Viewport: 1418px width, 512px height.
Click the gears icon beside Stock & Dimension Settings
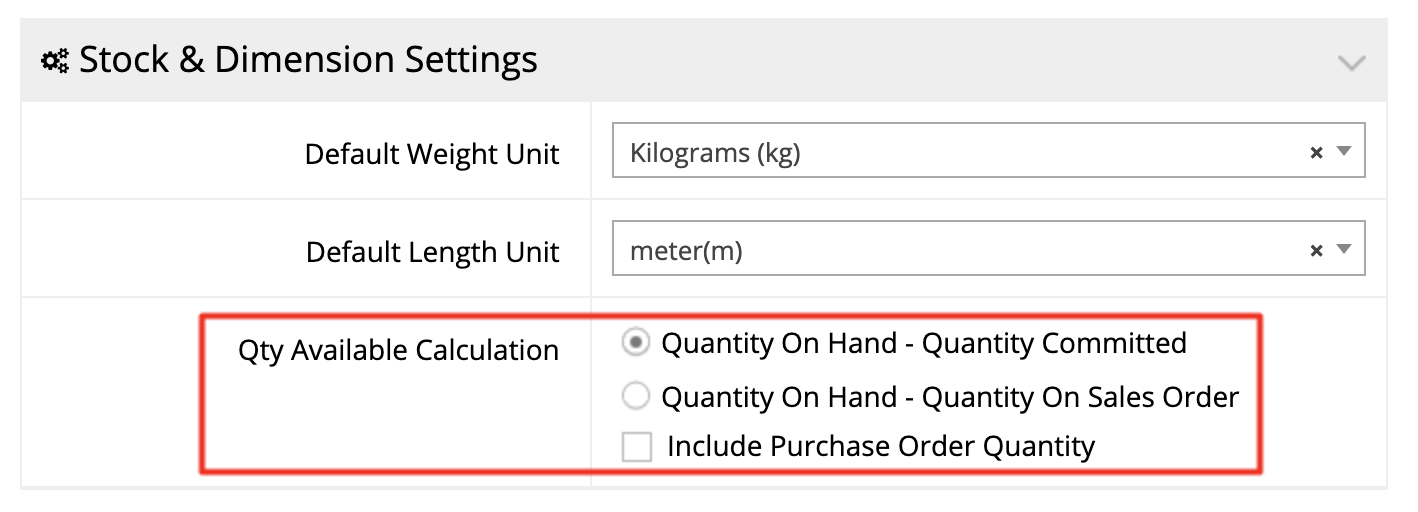tap(54, 61)
